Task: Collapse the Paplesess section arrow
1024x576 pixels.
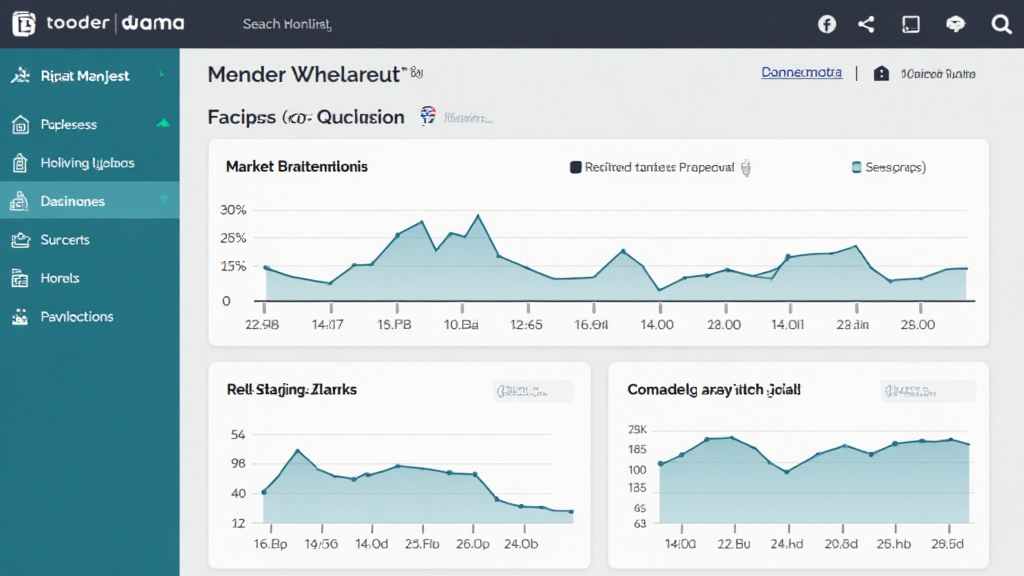Action: 163,124
